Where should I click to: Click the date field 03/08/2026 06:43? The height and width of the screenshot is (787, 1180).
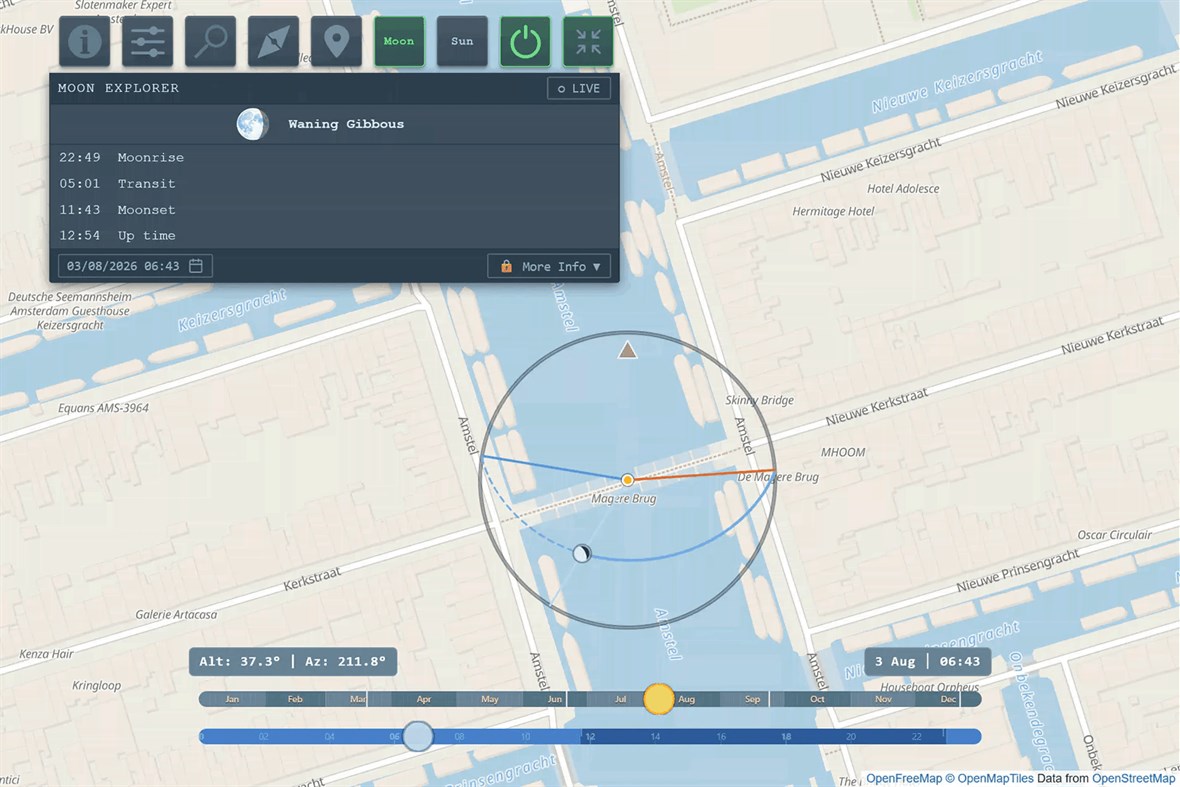pos(135,266)
